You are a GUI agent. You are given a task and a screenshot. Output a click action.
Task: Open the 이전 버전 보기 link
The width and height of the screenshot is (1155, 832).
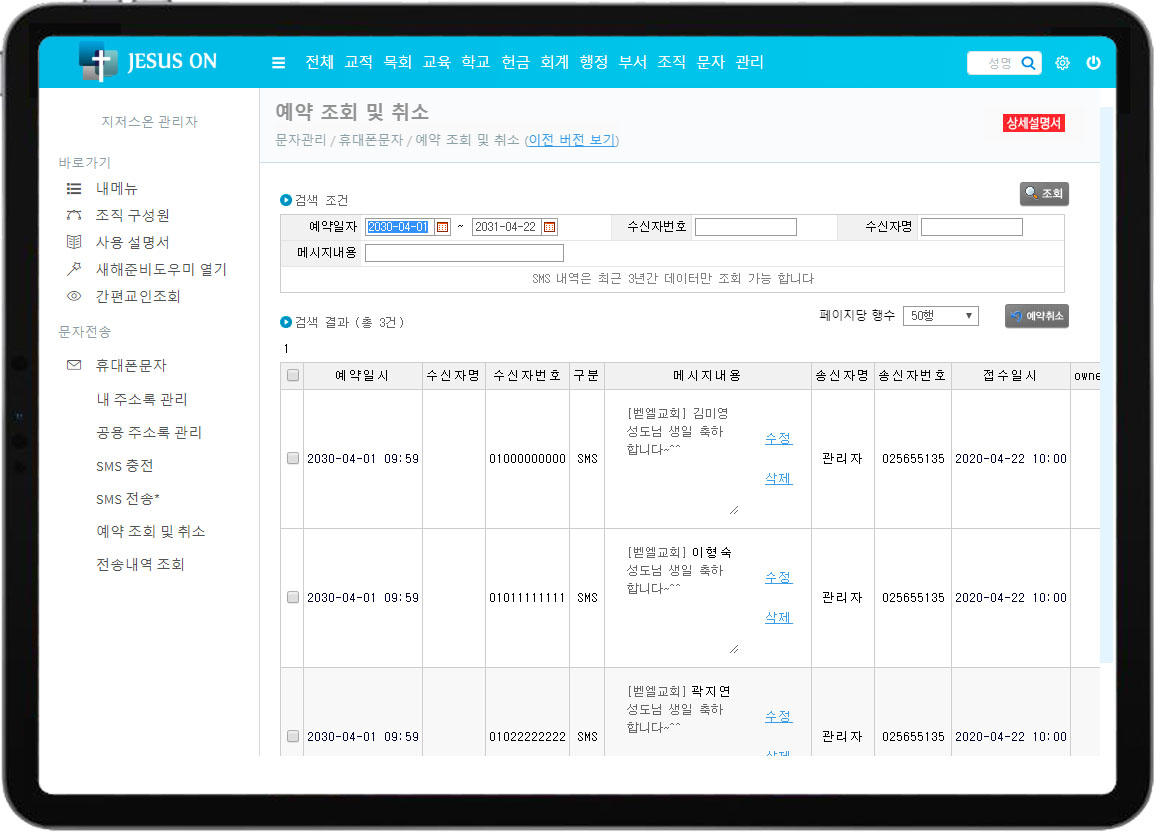[571, 140]
